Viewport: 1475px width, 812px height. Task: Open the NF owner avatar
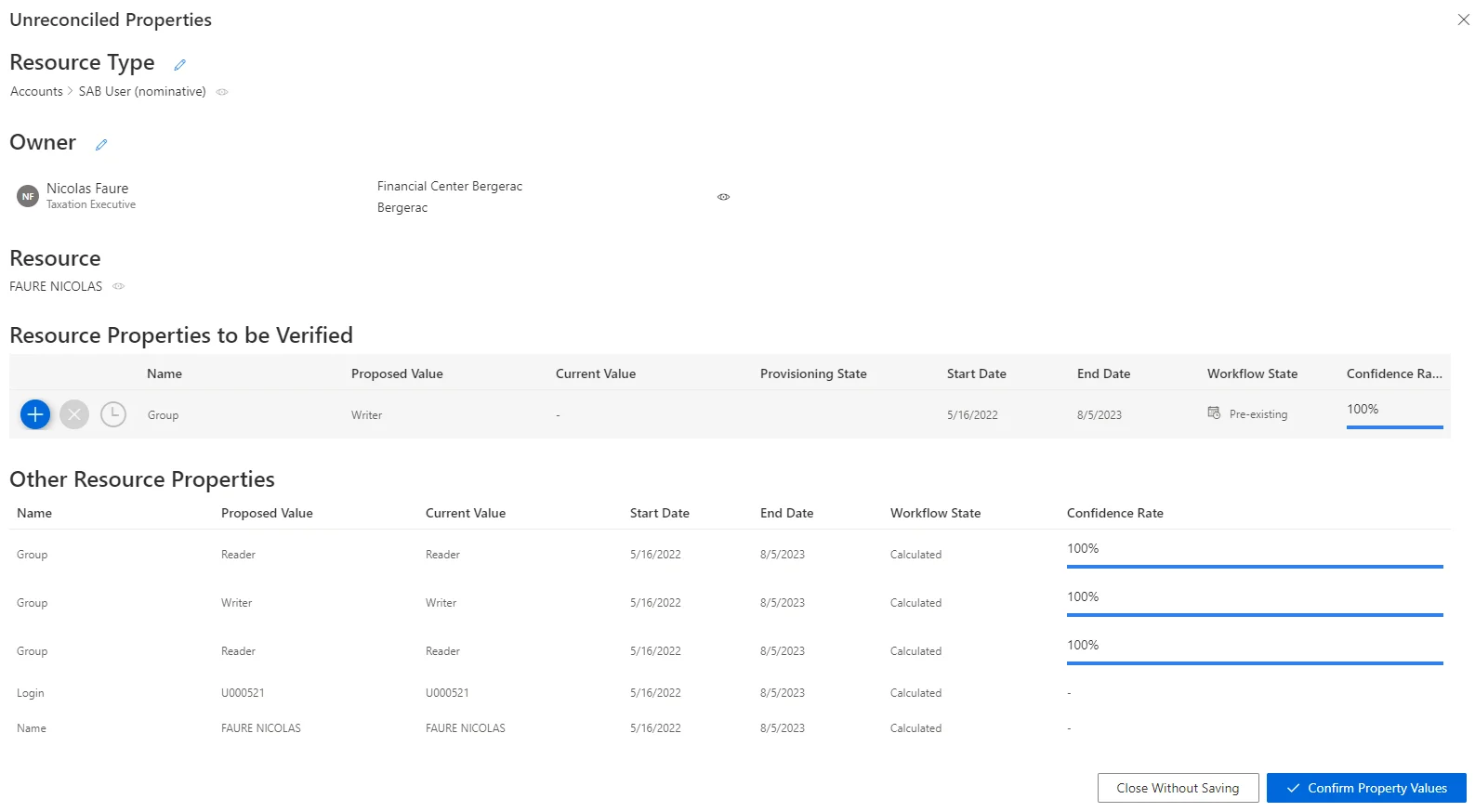tap(28, 196)
